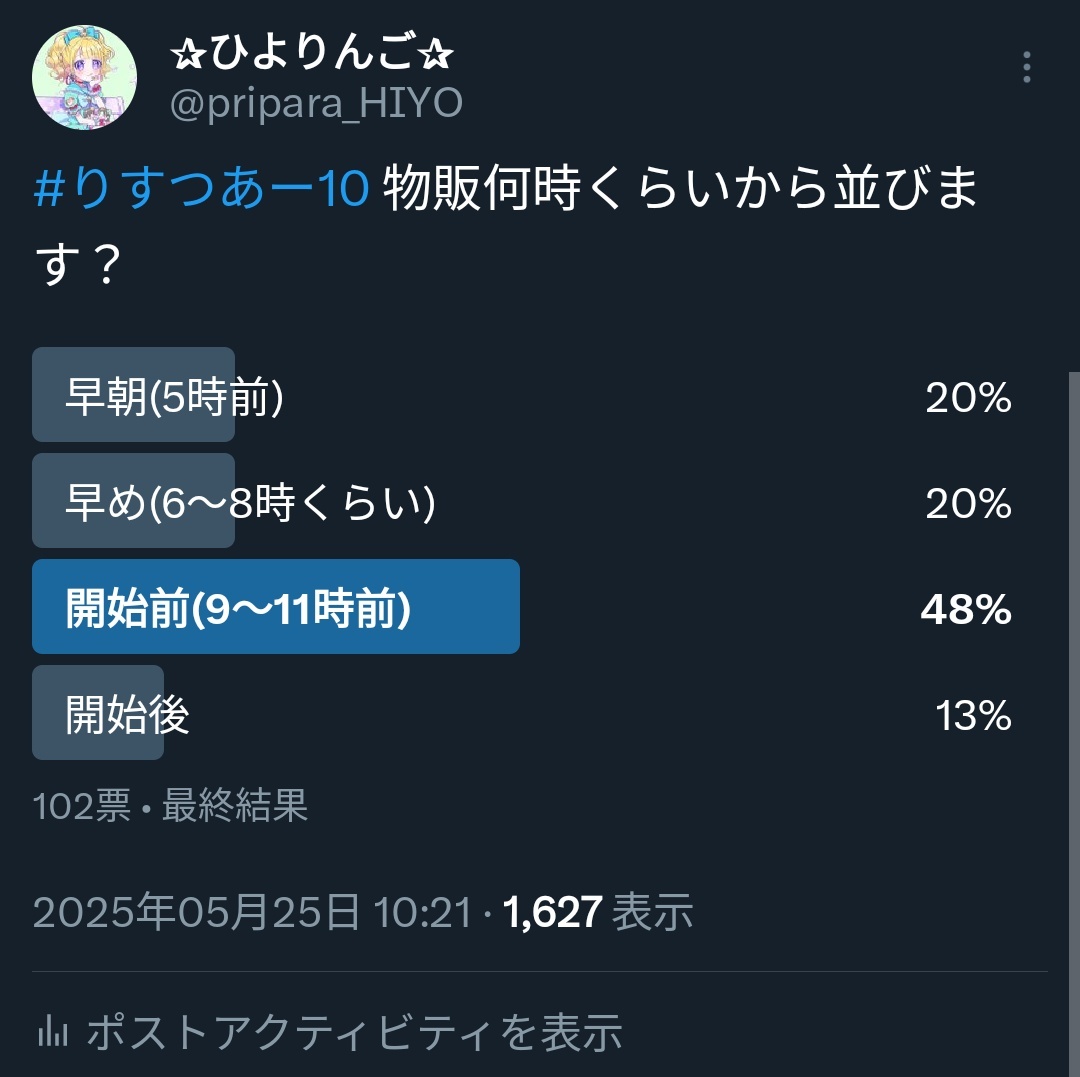The height and width of the screenshot is (1077, 1080).
Task: Open the three-dot more options menu
Action: tap(1026, 67)
